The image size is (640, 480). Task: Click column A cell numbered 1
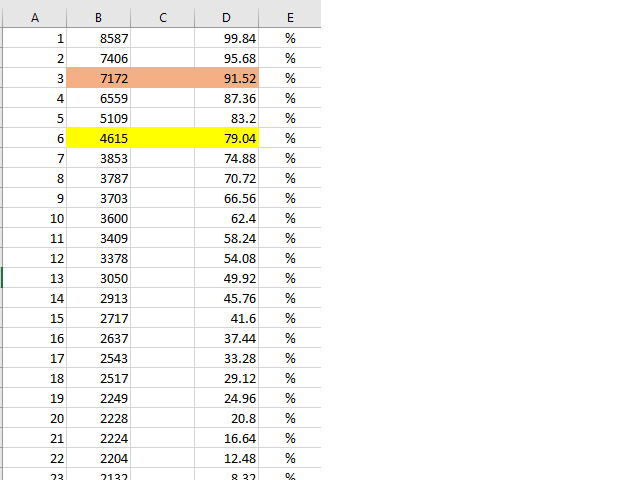pyautogui.click(x=35, y=38)
